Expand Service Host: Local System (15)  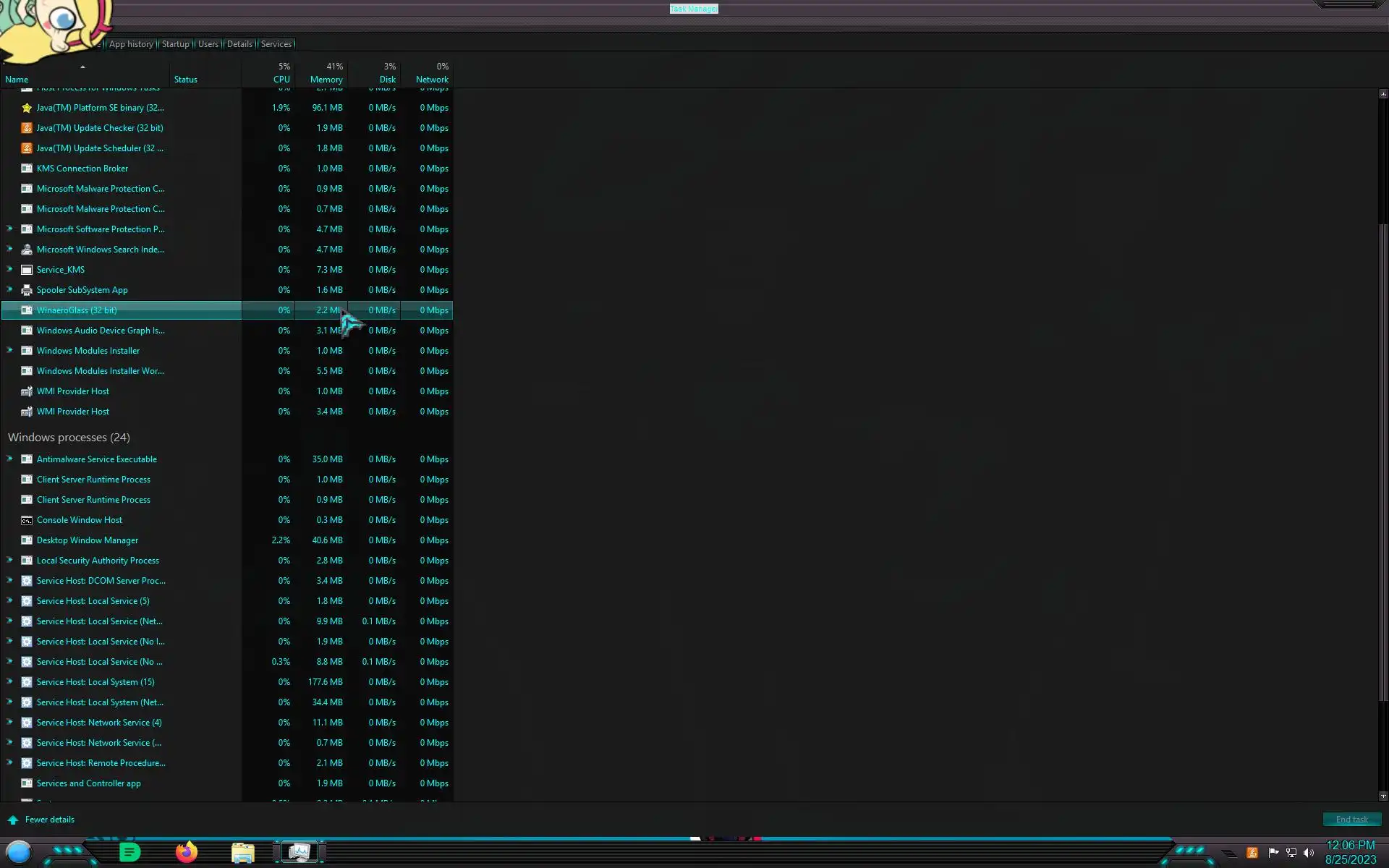tap(10, 681)
